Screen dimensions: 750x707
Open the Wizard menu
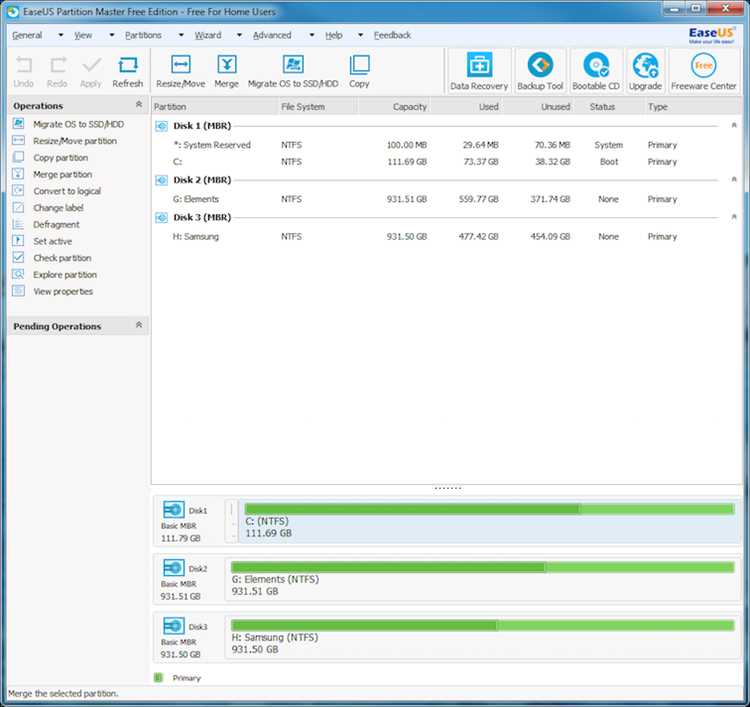coord(208,35)
